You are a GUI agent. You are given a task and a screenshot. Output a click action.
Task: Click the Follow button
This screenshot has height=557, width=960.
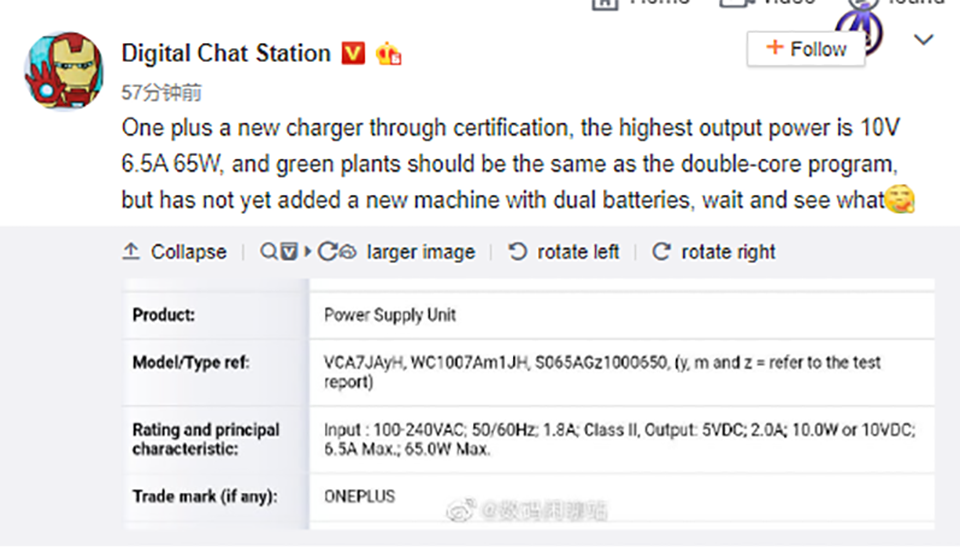(x=806, y=49)
